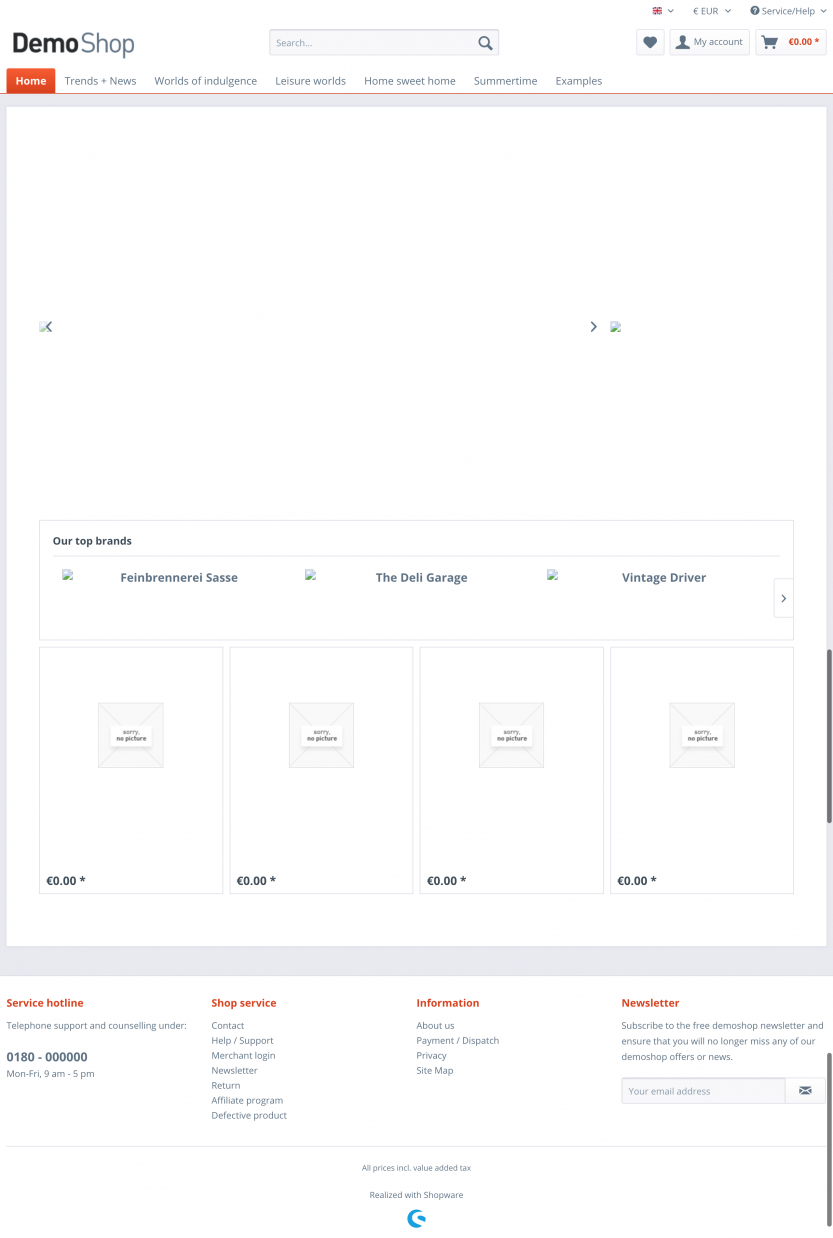The height and width of the screenshot is (1238, 833).
Task: Open the wishlist via the heart icon
Action: click(649, 42)
